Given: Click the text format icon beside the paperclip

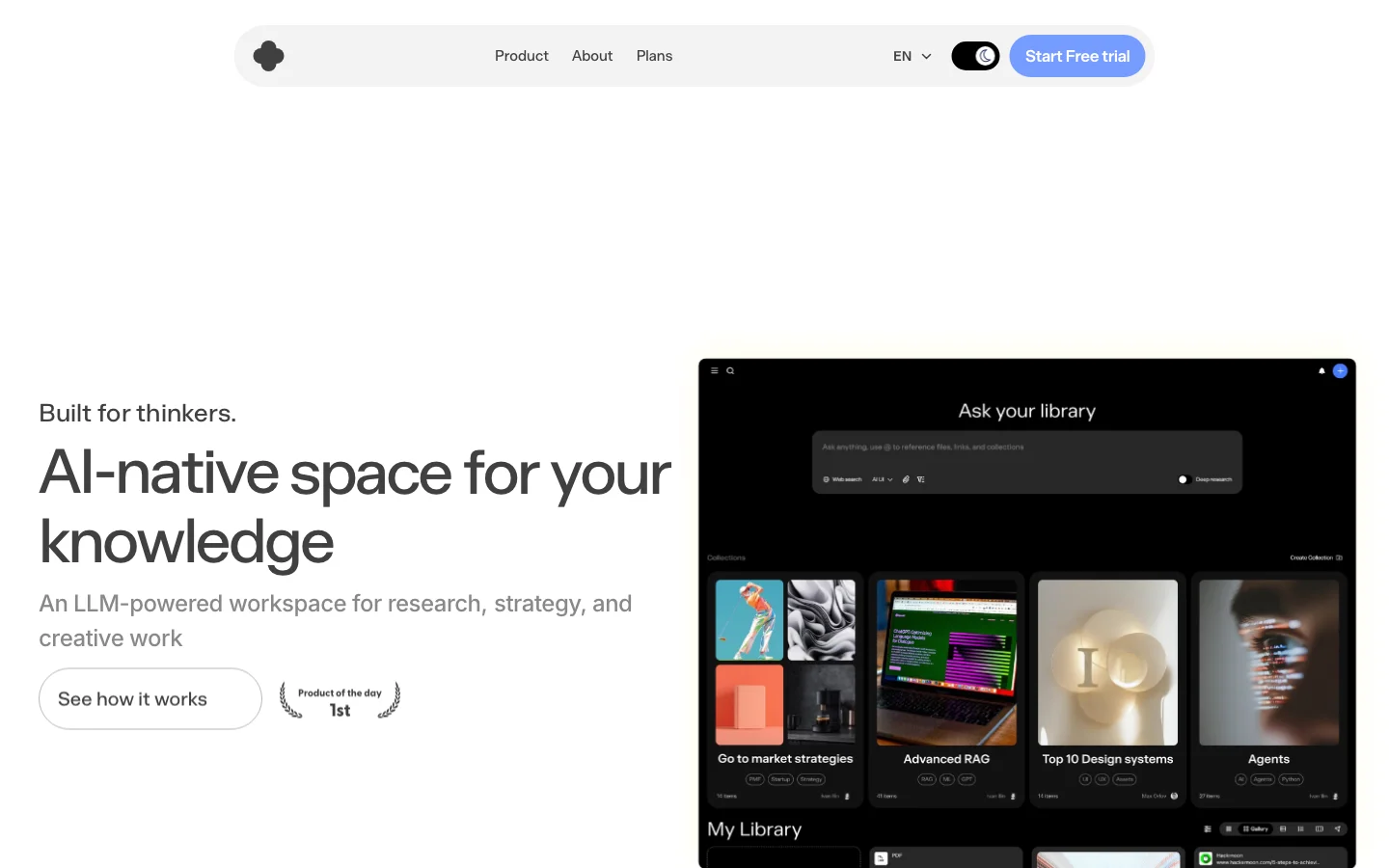Looking at the screenshot, I should point(921,479).
